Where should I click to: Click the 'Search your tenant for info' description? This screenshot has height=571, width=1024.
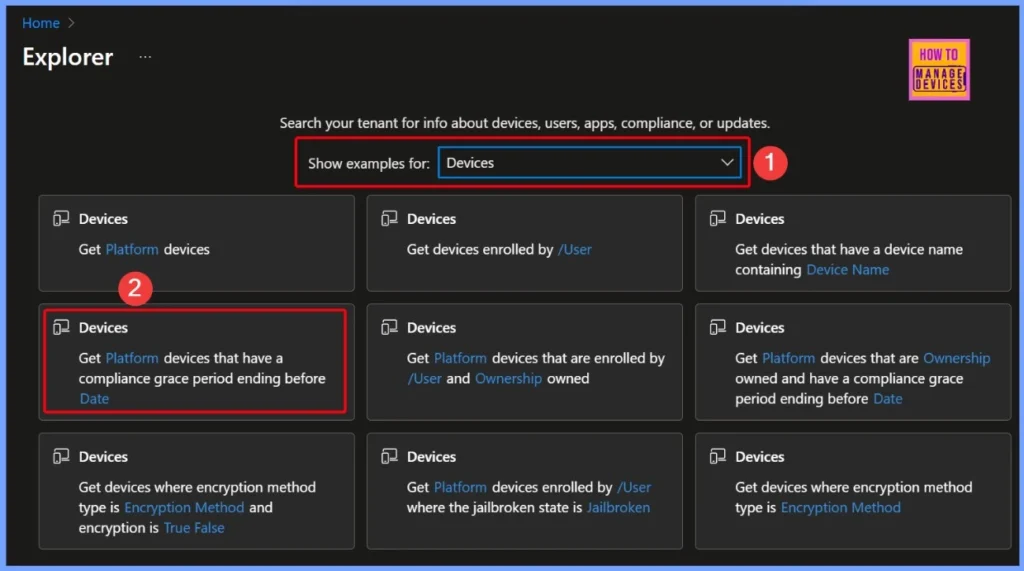click(x=524, y=123)
